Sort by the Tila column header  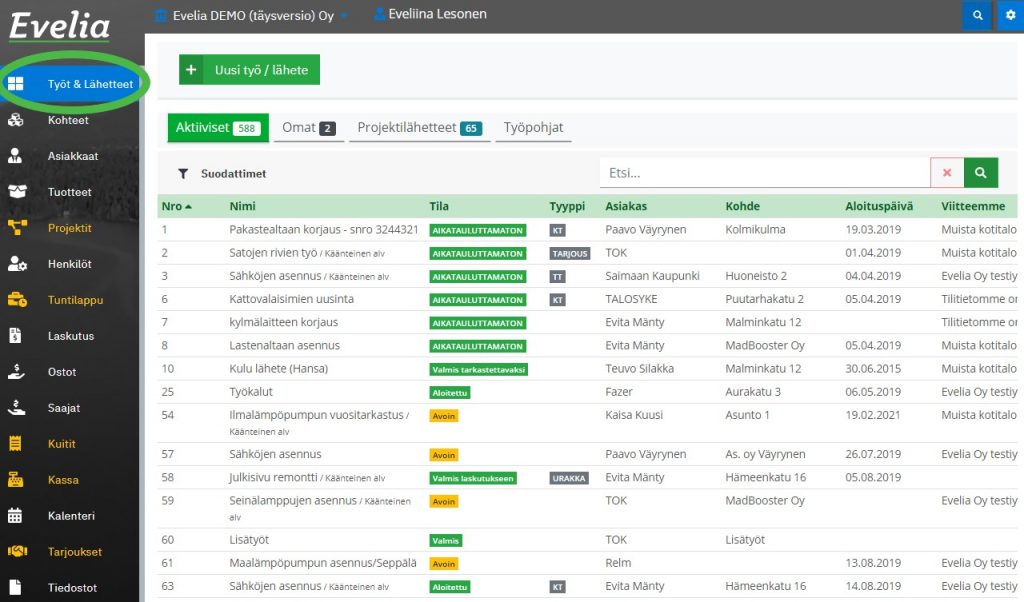(439, 206)
